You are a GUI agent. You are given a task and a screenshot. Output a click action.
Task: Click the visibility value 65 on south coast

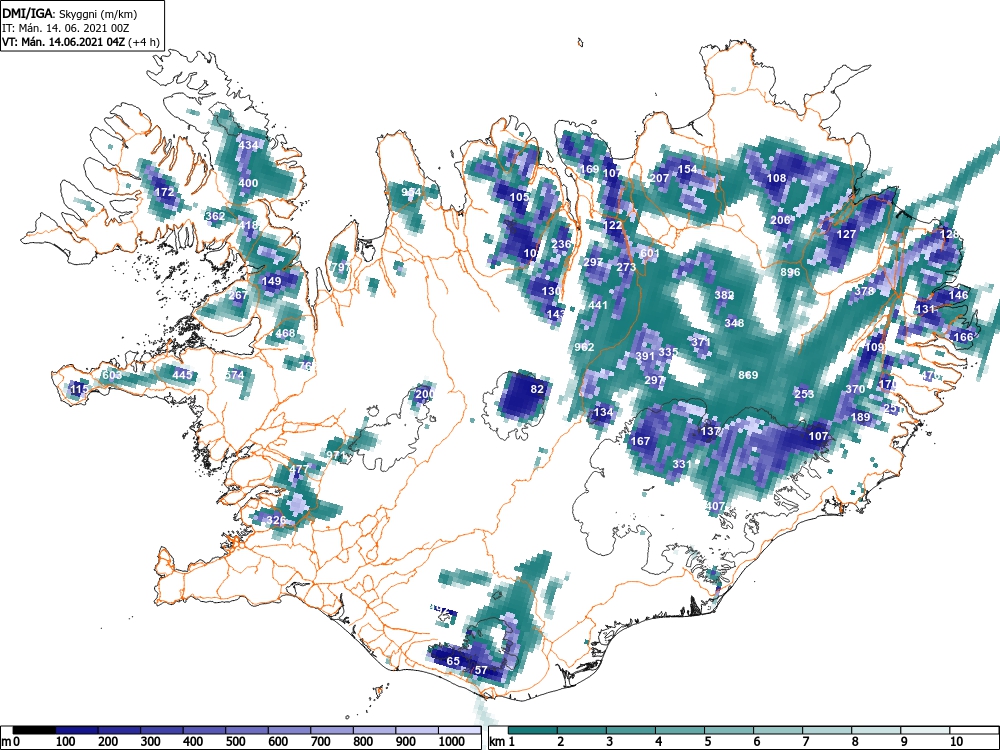453,661
